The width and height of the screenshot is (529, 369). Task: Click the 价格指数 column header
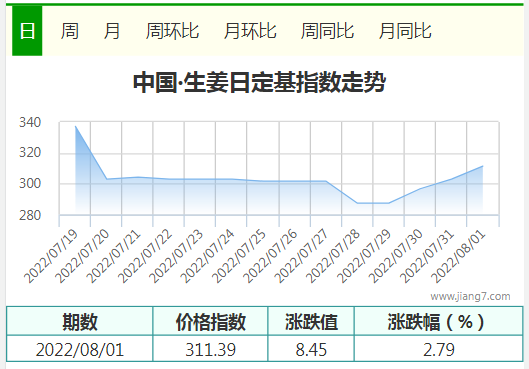click(x=211, y=321)
